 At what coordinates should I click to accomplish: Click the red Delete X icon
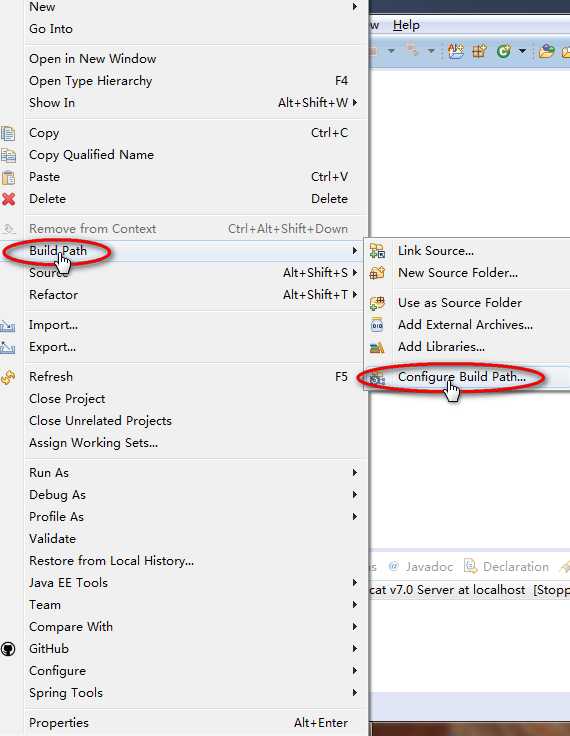8,199
